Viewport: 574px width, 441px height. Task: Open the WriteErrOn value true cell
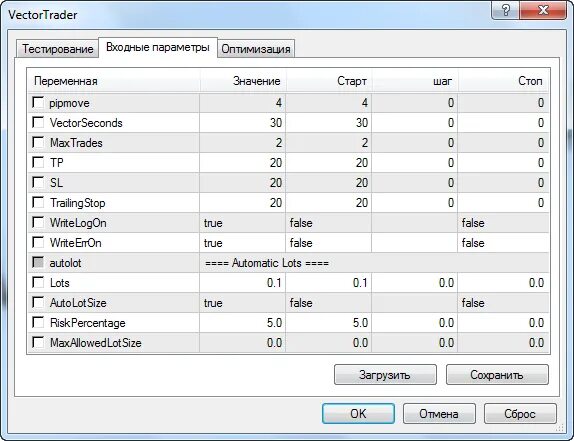243,243
